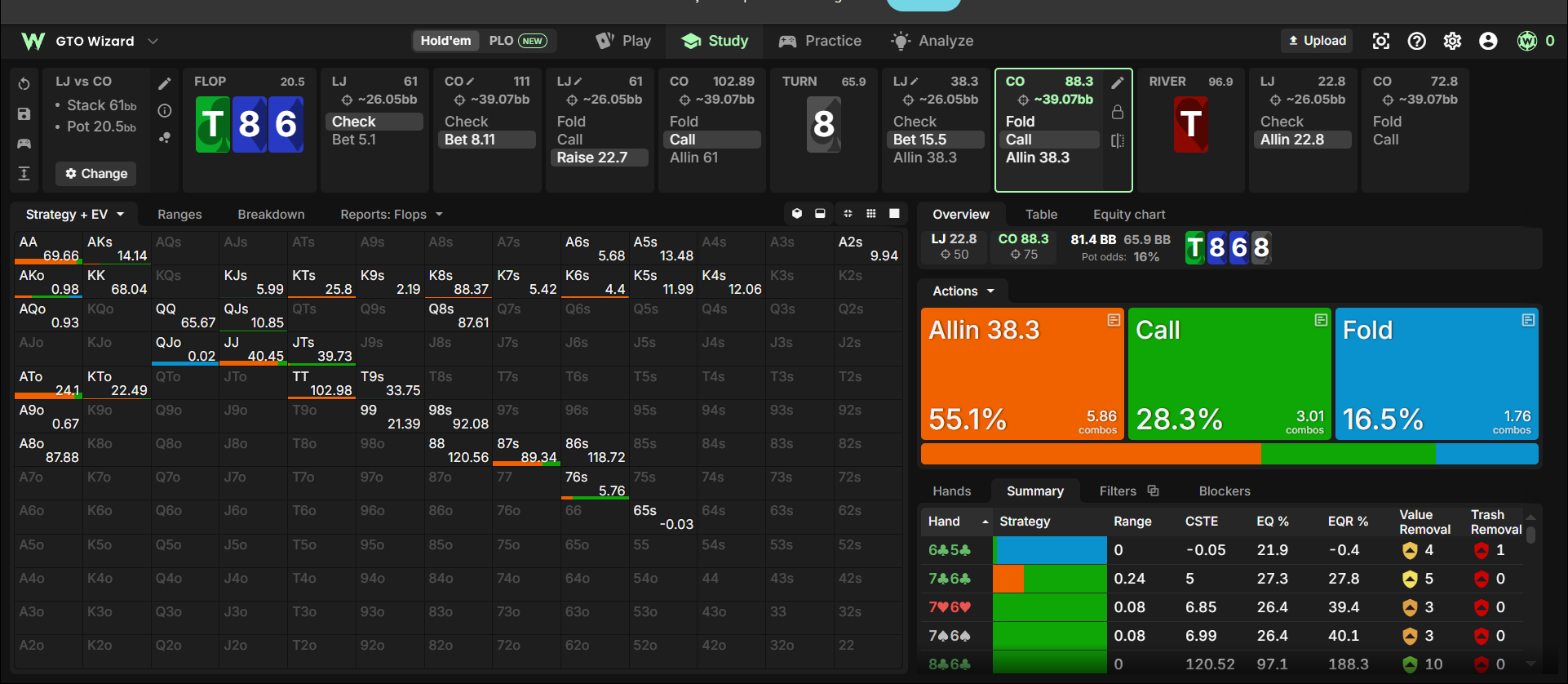This screenshot has height=684, width=1568.
Task: Open the Blockers tab
Action: tap(1224, 491)
